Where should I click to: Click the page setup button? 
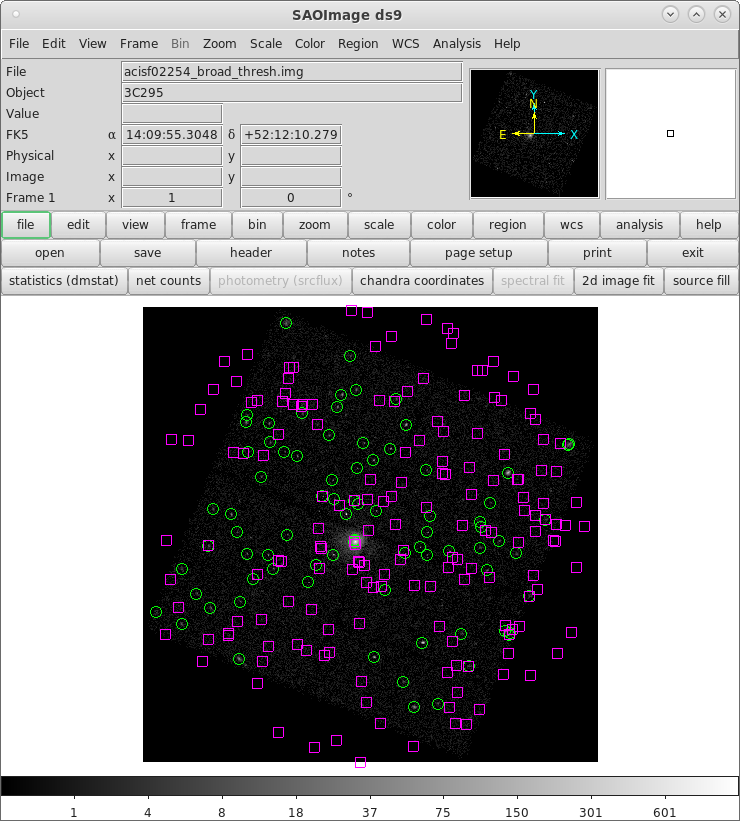click(479, 253)
